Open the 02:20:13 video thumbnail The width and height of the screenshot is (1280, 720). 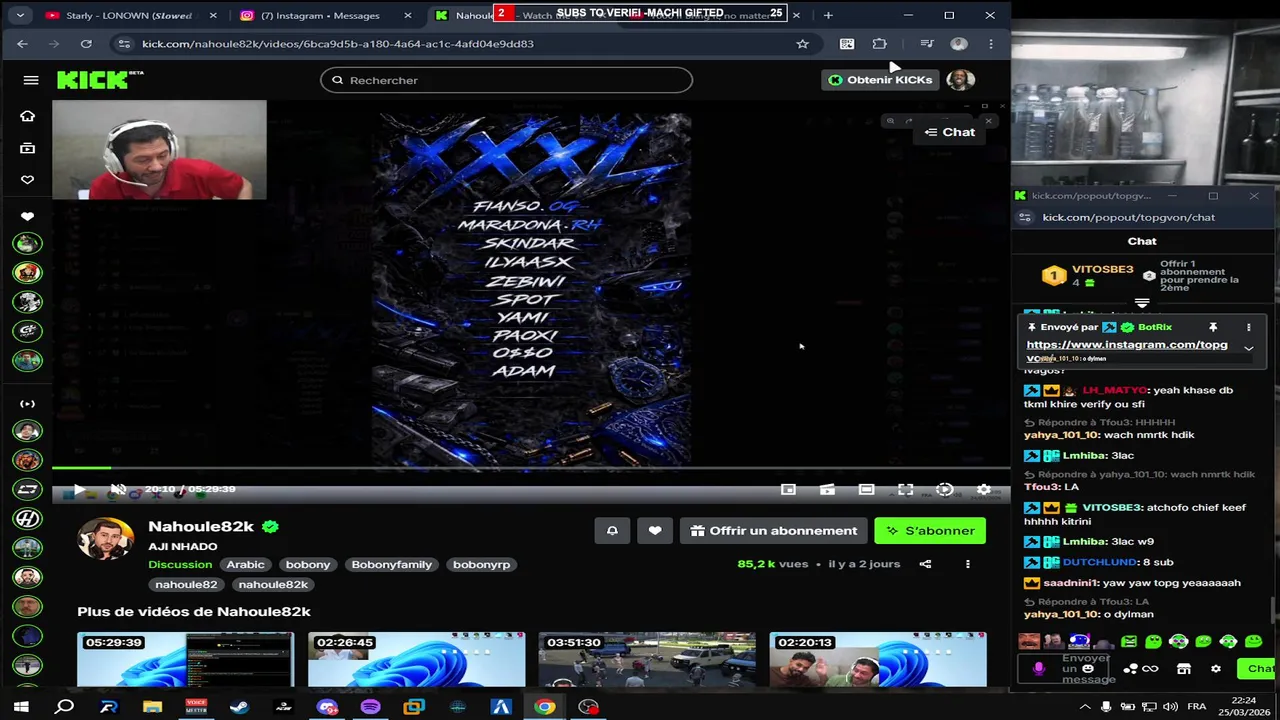pos(878,659)
